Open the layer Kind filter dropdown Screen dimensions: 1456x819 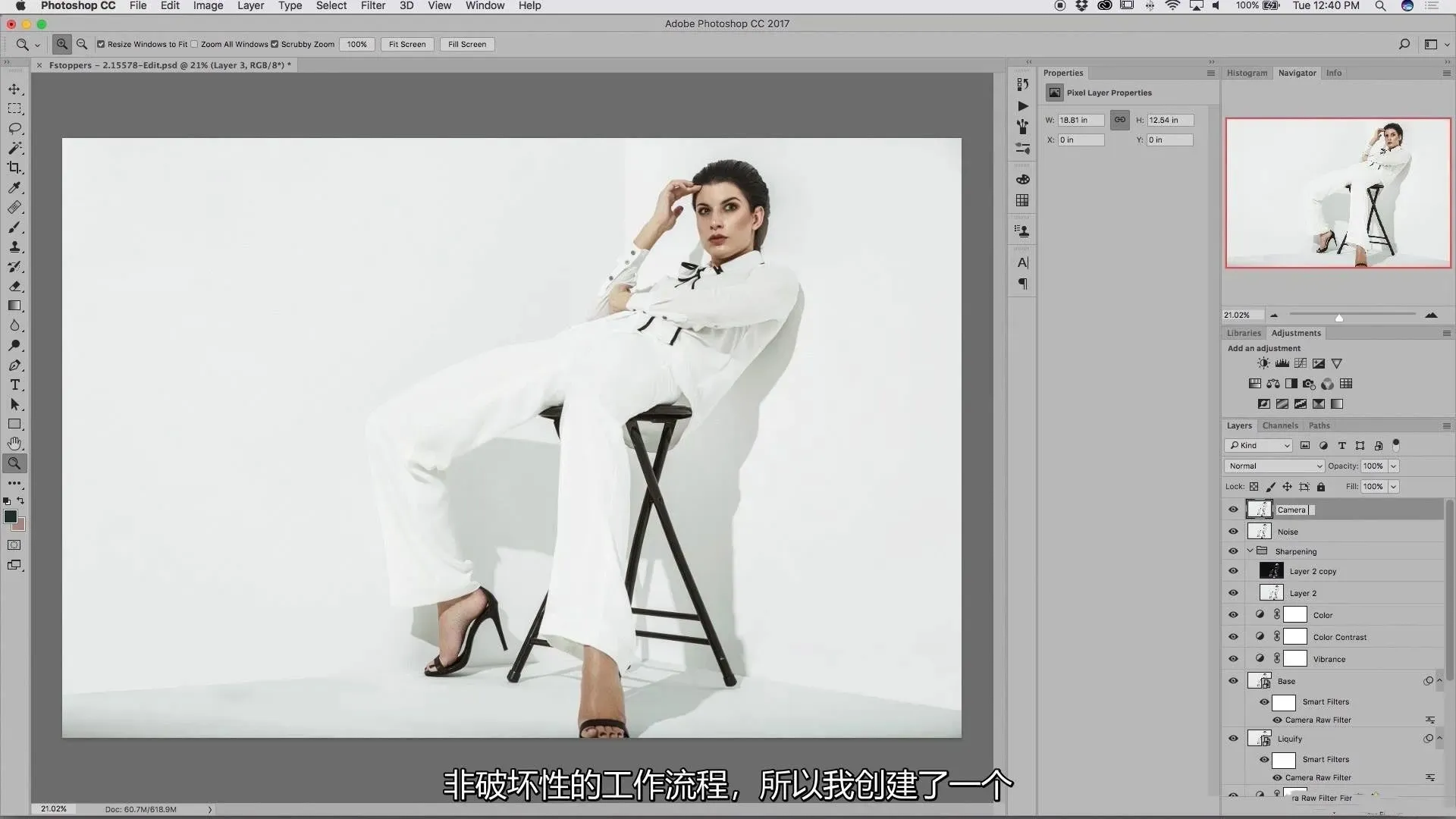[x=1259, y=446]
